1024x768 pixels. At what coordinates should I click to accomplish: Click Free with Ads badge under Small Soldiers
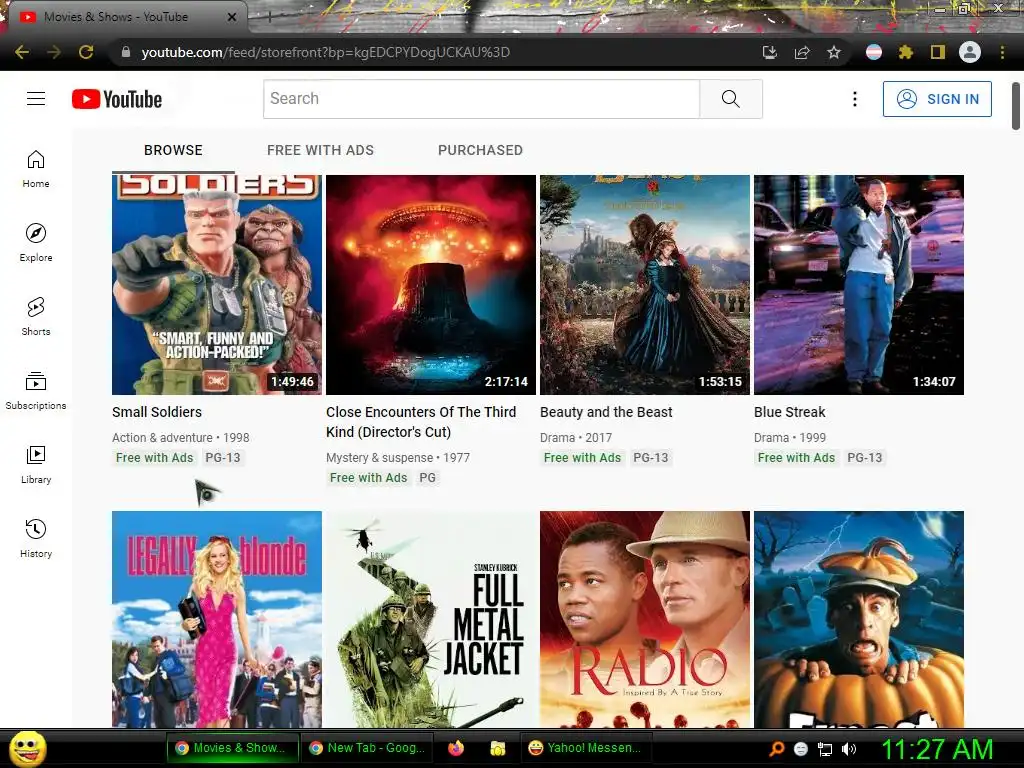pos(155,458)
